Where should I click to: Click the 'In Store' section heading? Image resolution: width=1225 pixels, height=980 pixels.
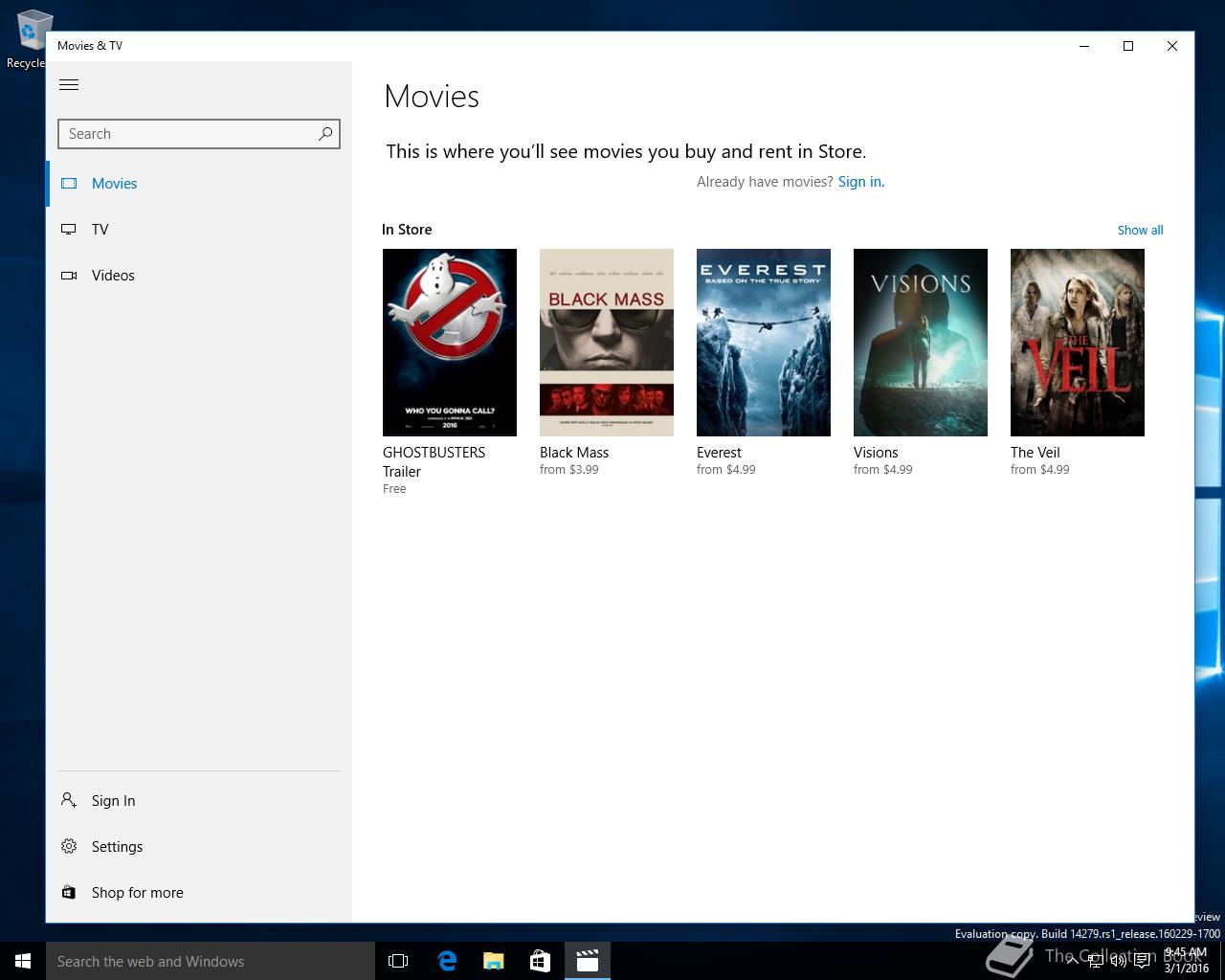pyautogui.click(x=407, y=230)
